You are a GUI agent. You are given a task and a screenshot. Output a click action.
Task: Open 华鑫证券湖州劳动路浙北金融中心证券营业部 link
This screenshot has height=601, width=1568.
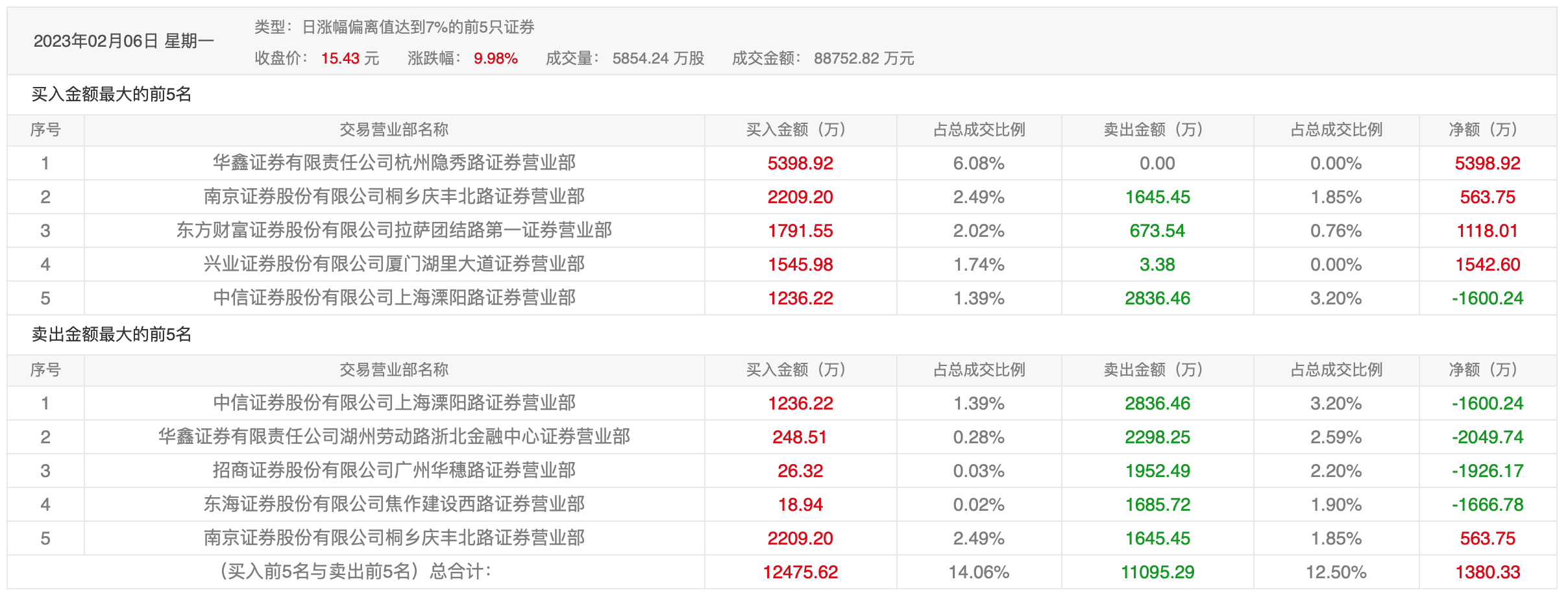(x=394, y=437)
